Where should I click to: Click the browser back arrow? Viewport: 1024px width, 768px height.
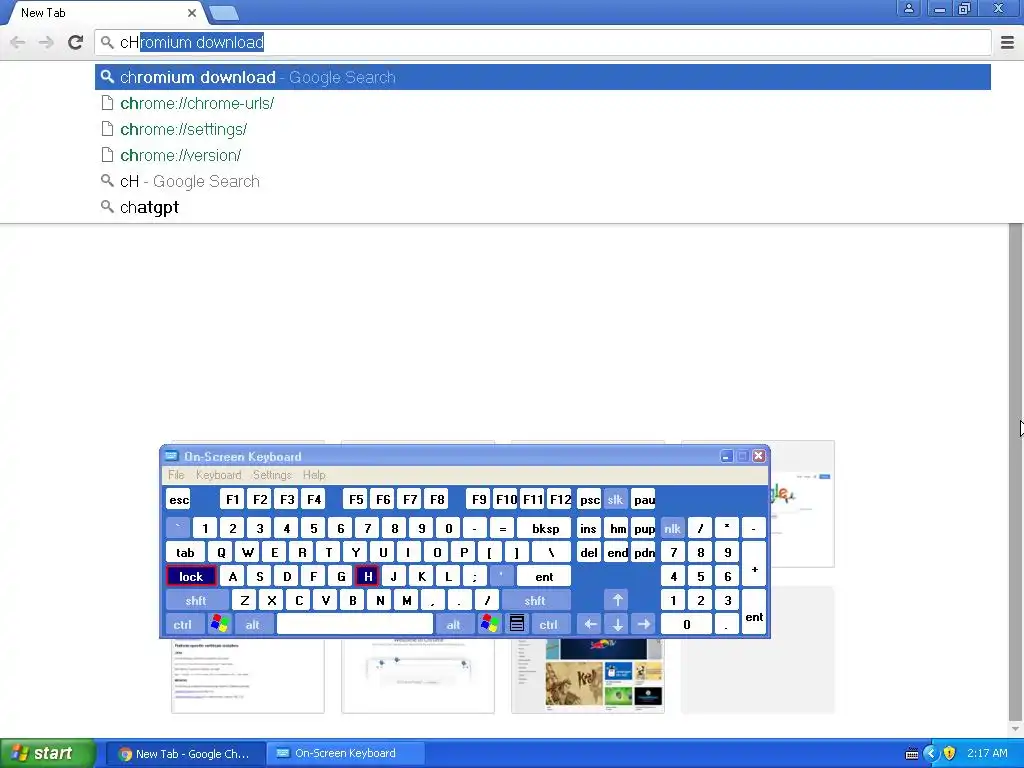pos(18,42)
